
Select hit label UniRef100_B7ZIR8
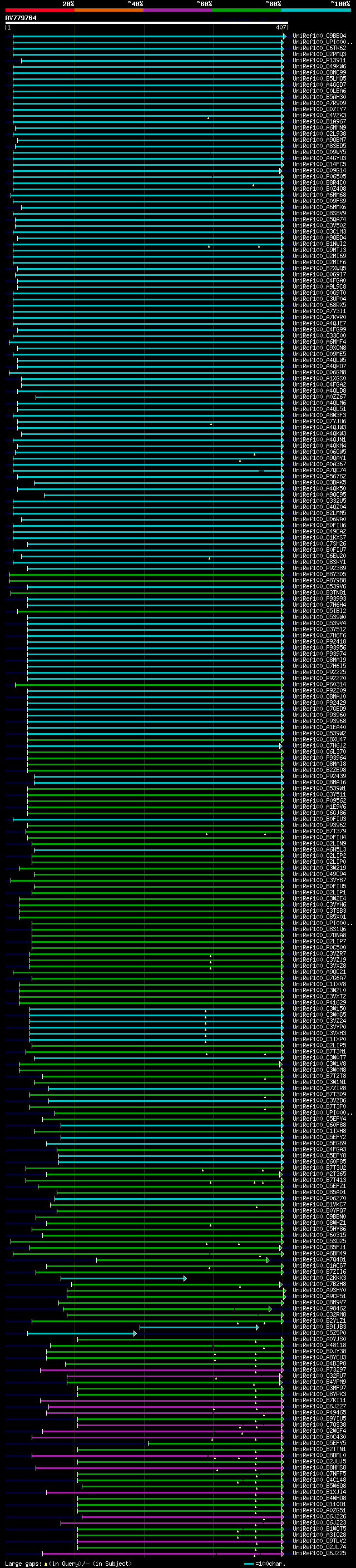319,1089
